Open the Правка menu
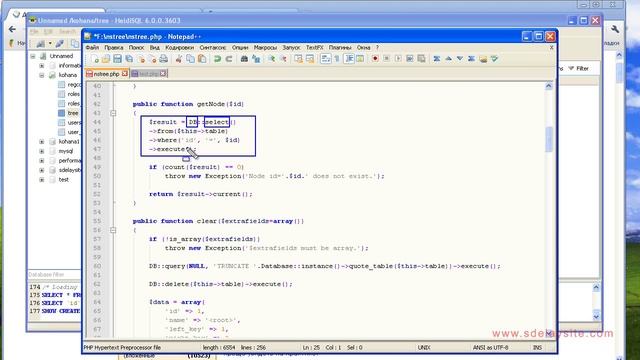This screenshot has width=640, height=360. point(113,48)
